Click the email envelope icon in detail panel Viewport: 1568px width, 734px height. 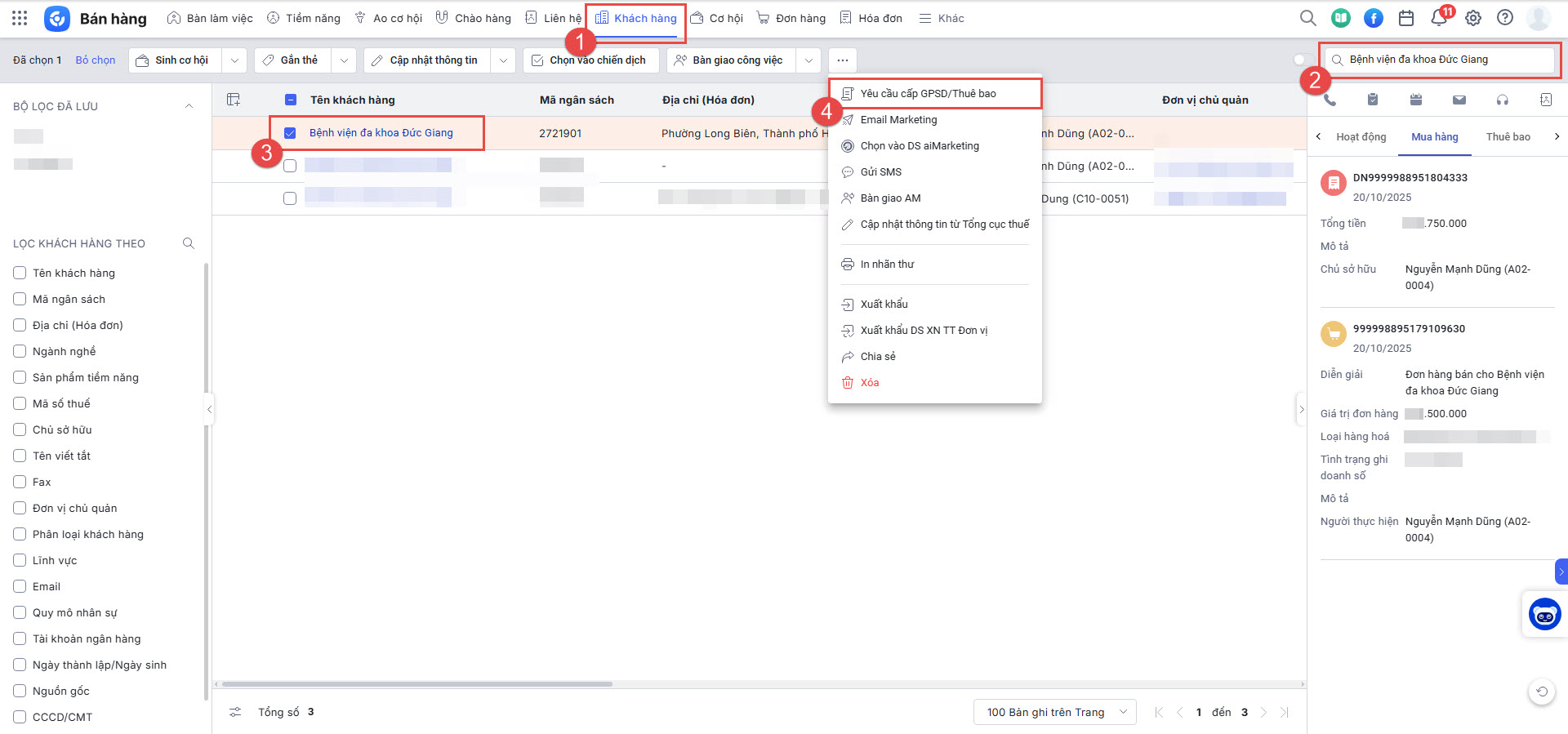(x=1459, y=100)
